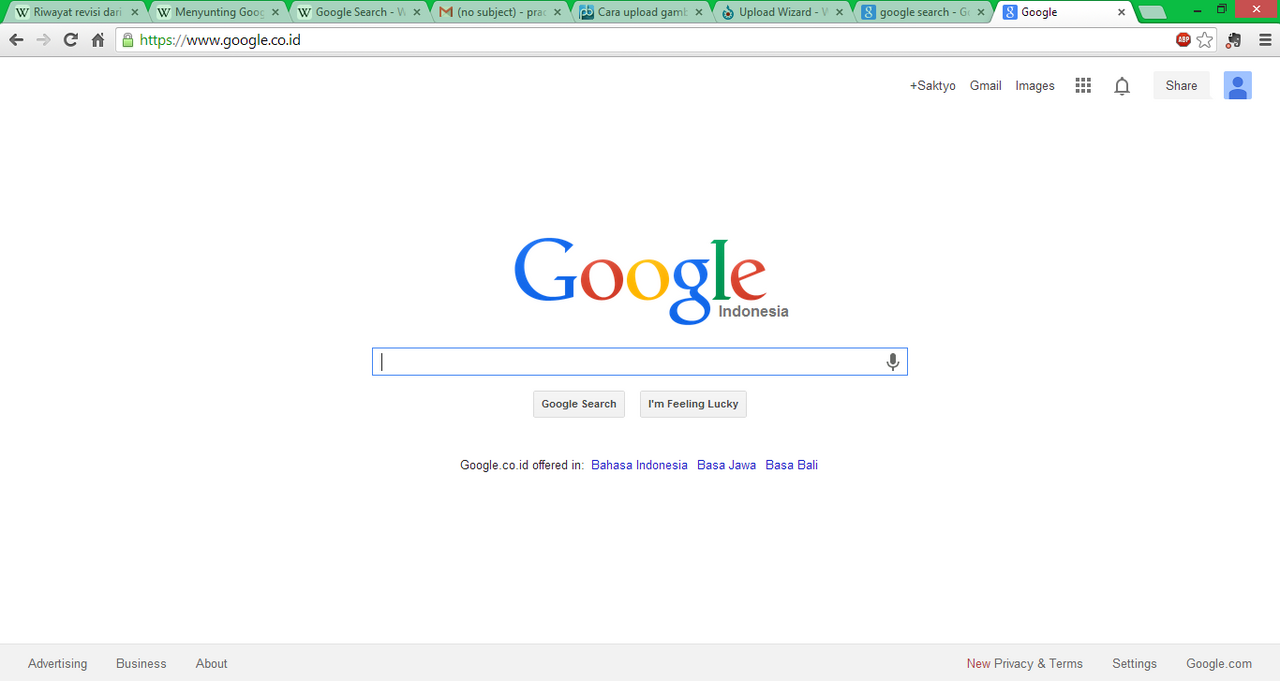The height and width of the screenshot is (681, 1280).
Task: Open the Evernote elephant extension icon
Action: [x=1234, y=40]
